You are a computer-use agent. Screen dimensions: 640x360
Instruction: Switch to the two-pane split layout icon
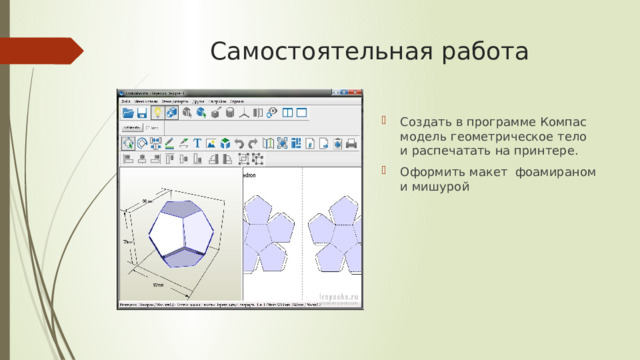[x=287, y=113]
